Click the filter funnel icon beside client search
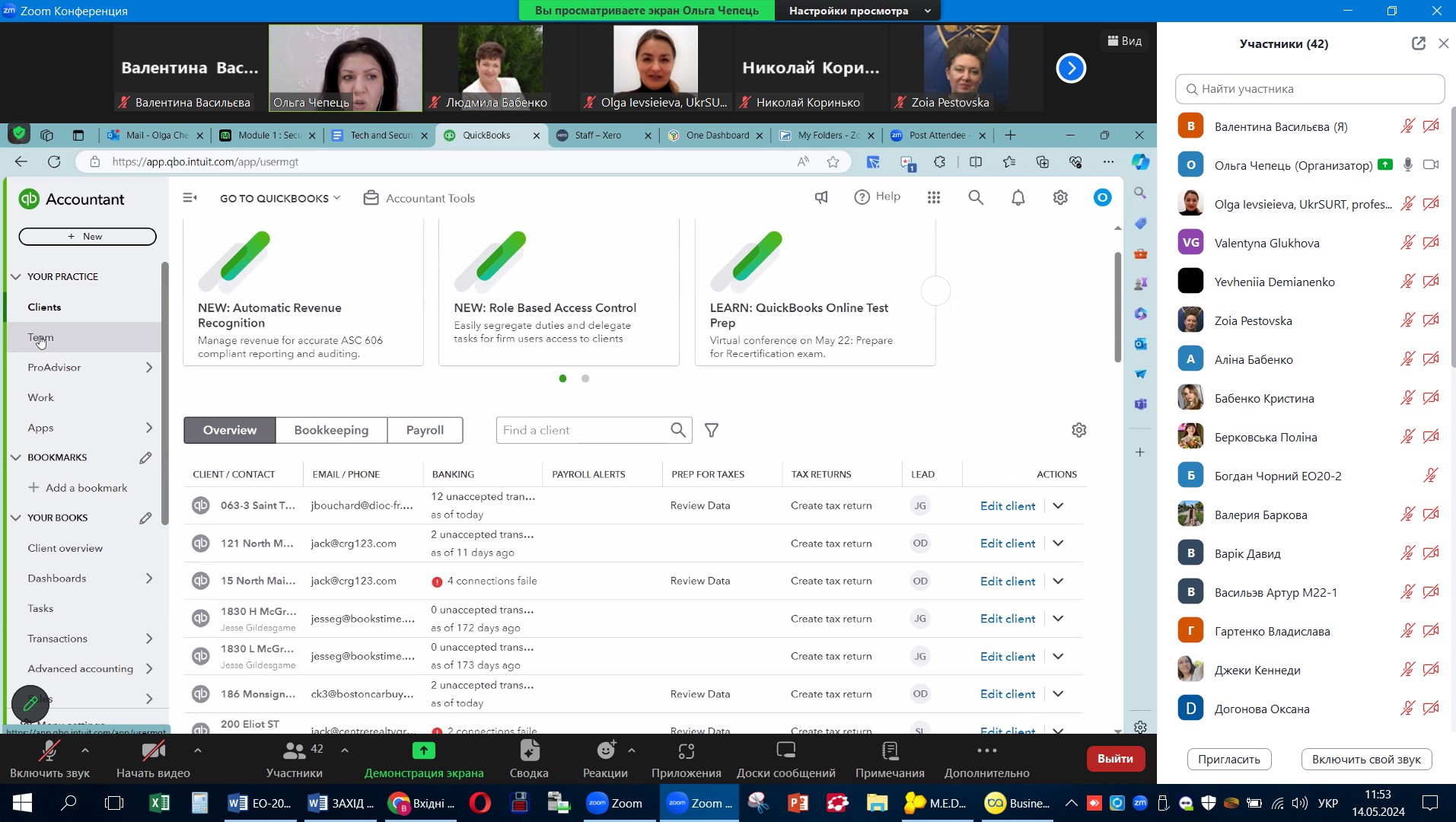Image resolution: width=1456 pixels, height=822 pixels. (x=712, y=431)
